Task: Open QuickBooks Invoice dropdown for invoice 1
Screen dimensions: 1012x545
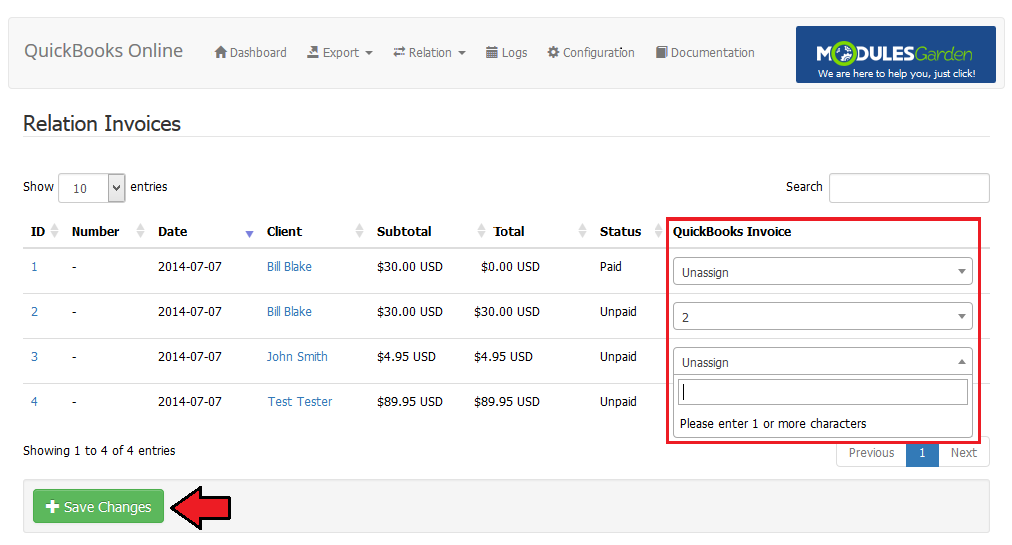Action: point(822,271)
